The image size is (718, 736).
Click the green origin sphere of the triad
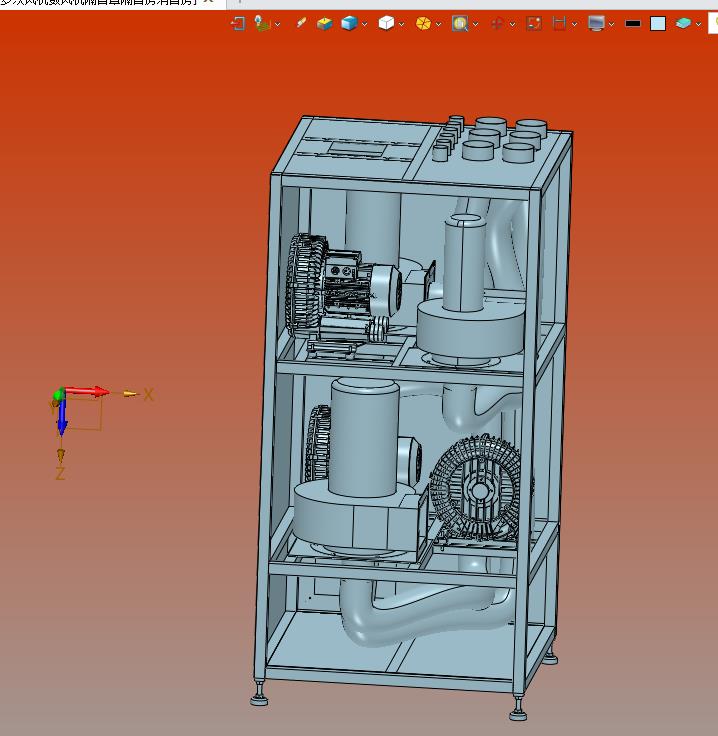coord(59,394)
